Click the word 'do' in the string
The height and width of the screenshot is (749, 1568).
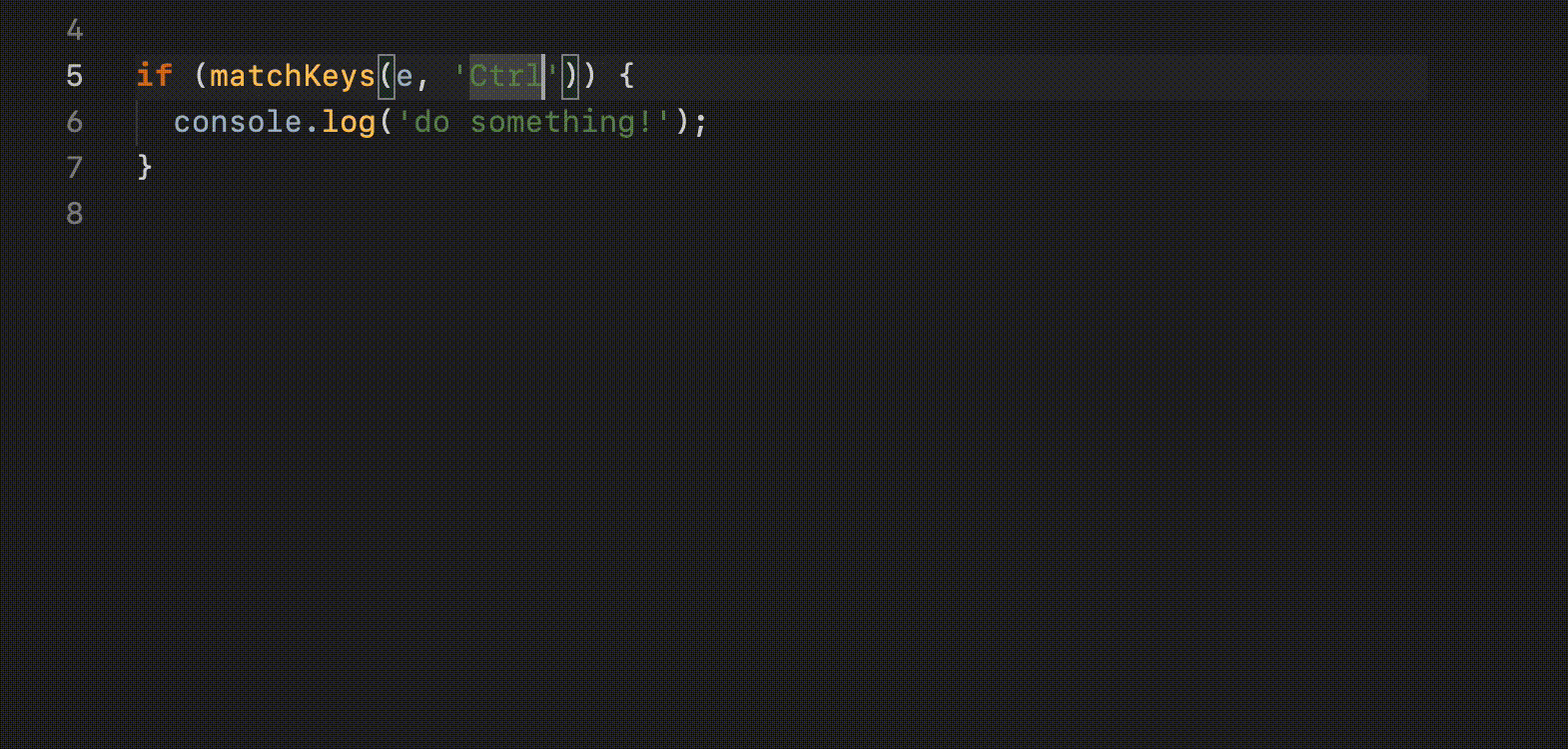[x=432, y=122]
